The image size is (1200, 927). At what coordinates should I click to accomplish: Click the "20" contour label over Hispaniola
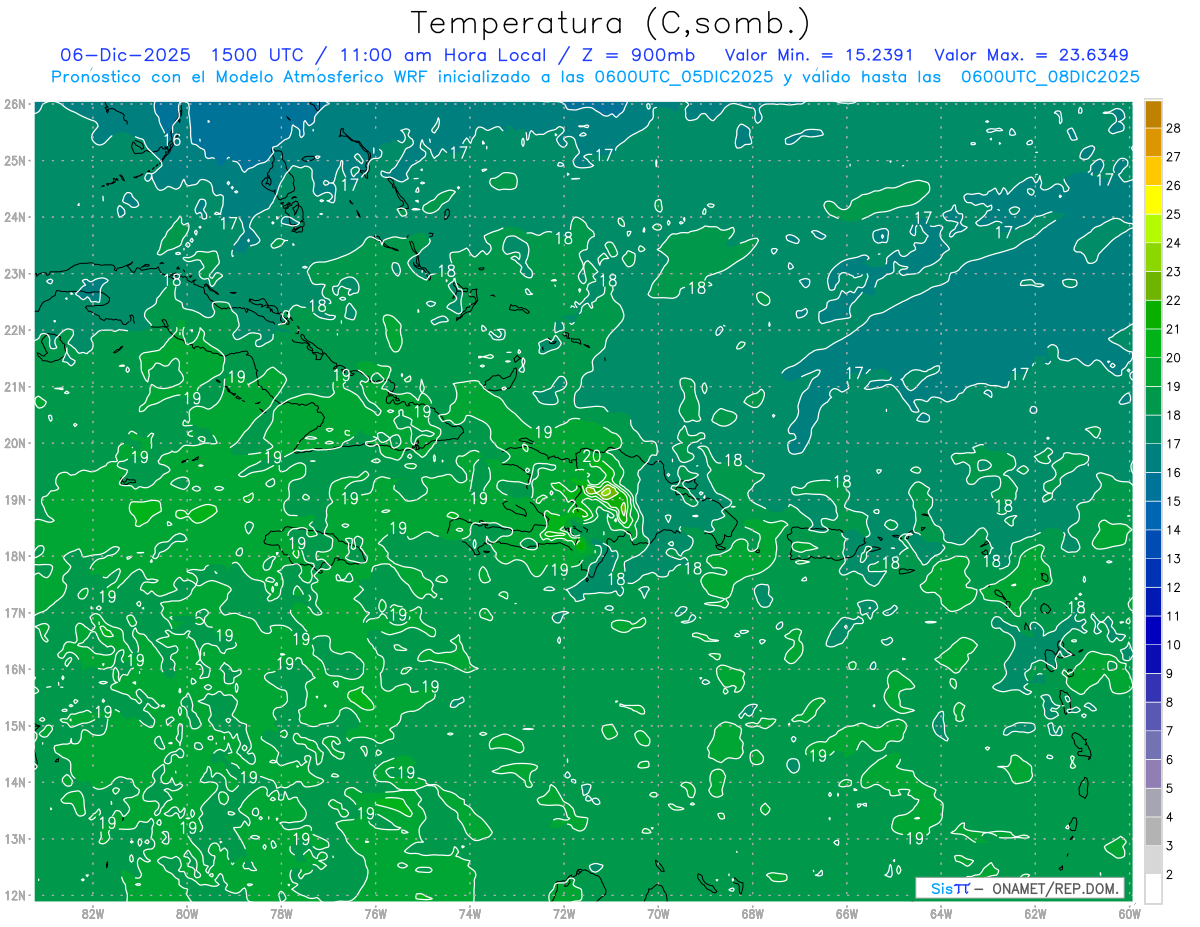tap(591, 456)
